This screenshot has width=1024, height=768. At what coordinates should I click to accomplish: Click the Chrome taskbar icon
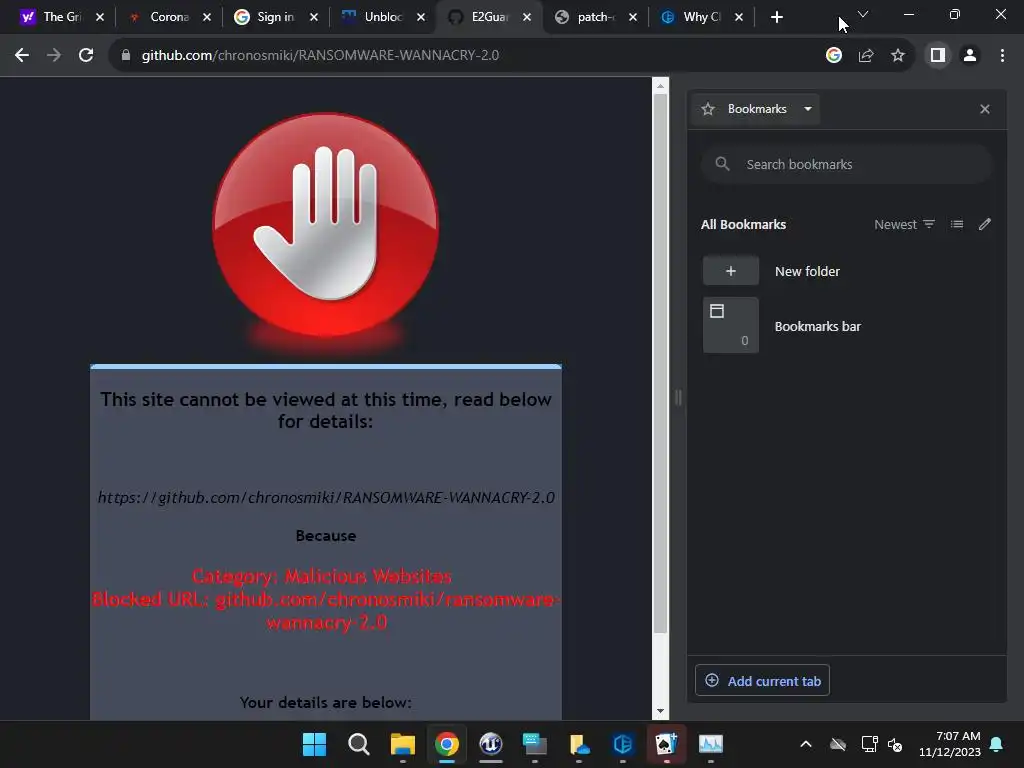pos(447,744)
